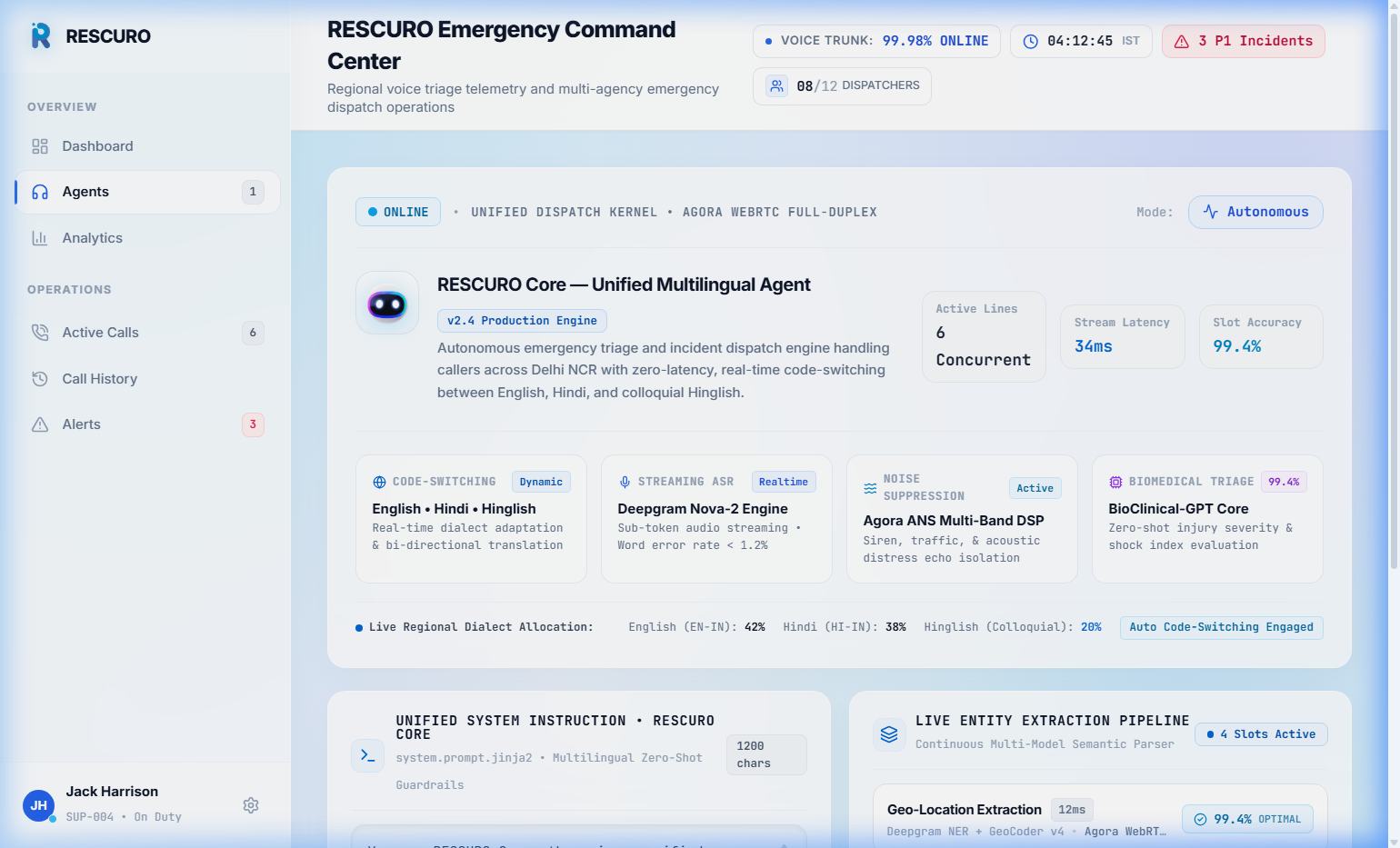1400x848 pixels.
Task: Click the Voice Trunk online status pill
Action: [876, 41]
